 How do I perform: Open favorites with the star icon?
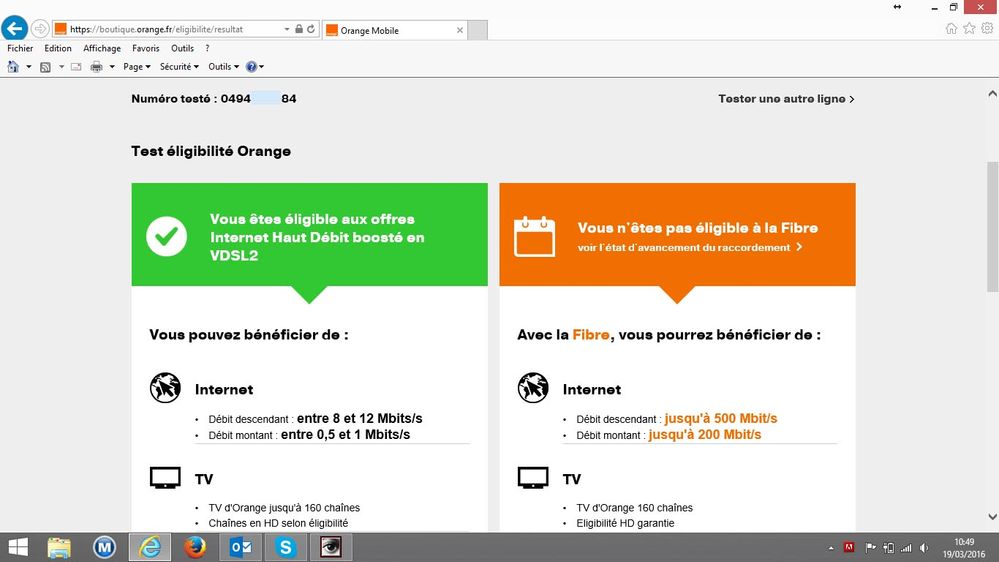(x=969, y=28)
